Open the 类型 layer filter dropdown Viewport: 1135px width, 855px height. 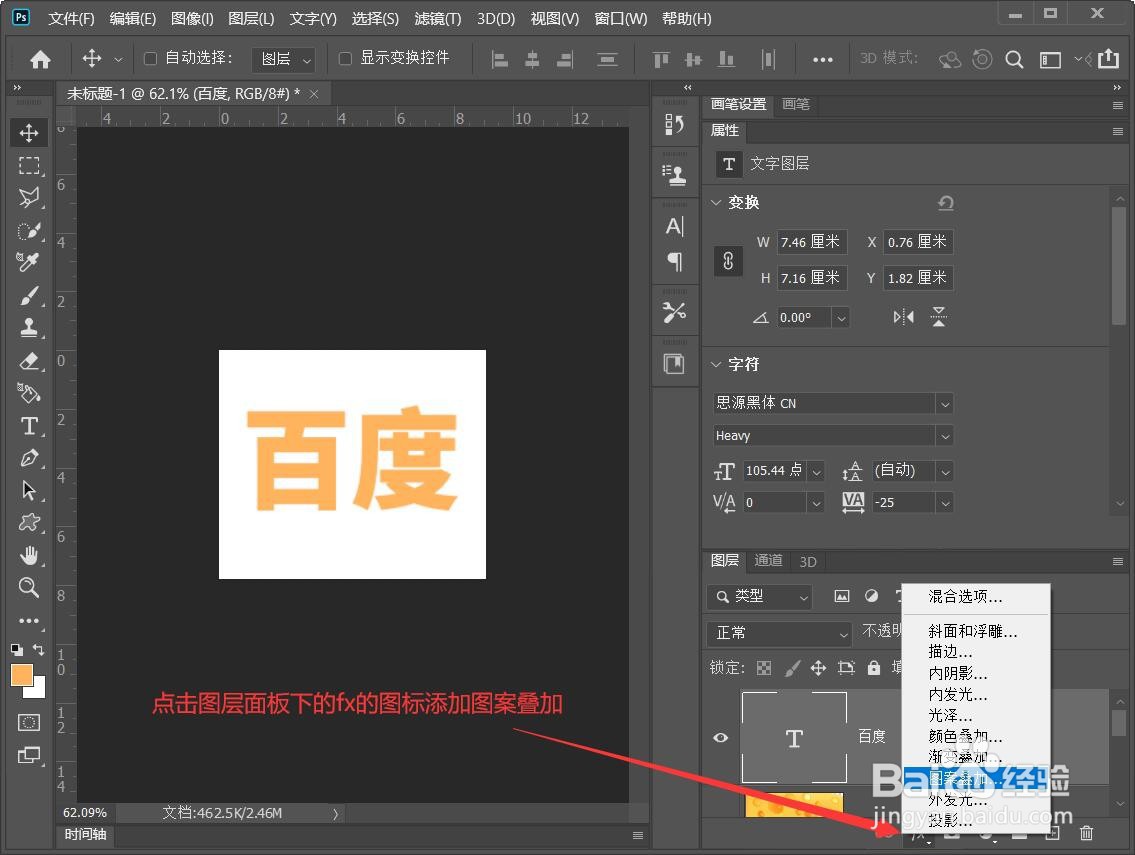click(x=759, y=597)
